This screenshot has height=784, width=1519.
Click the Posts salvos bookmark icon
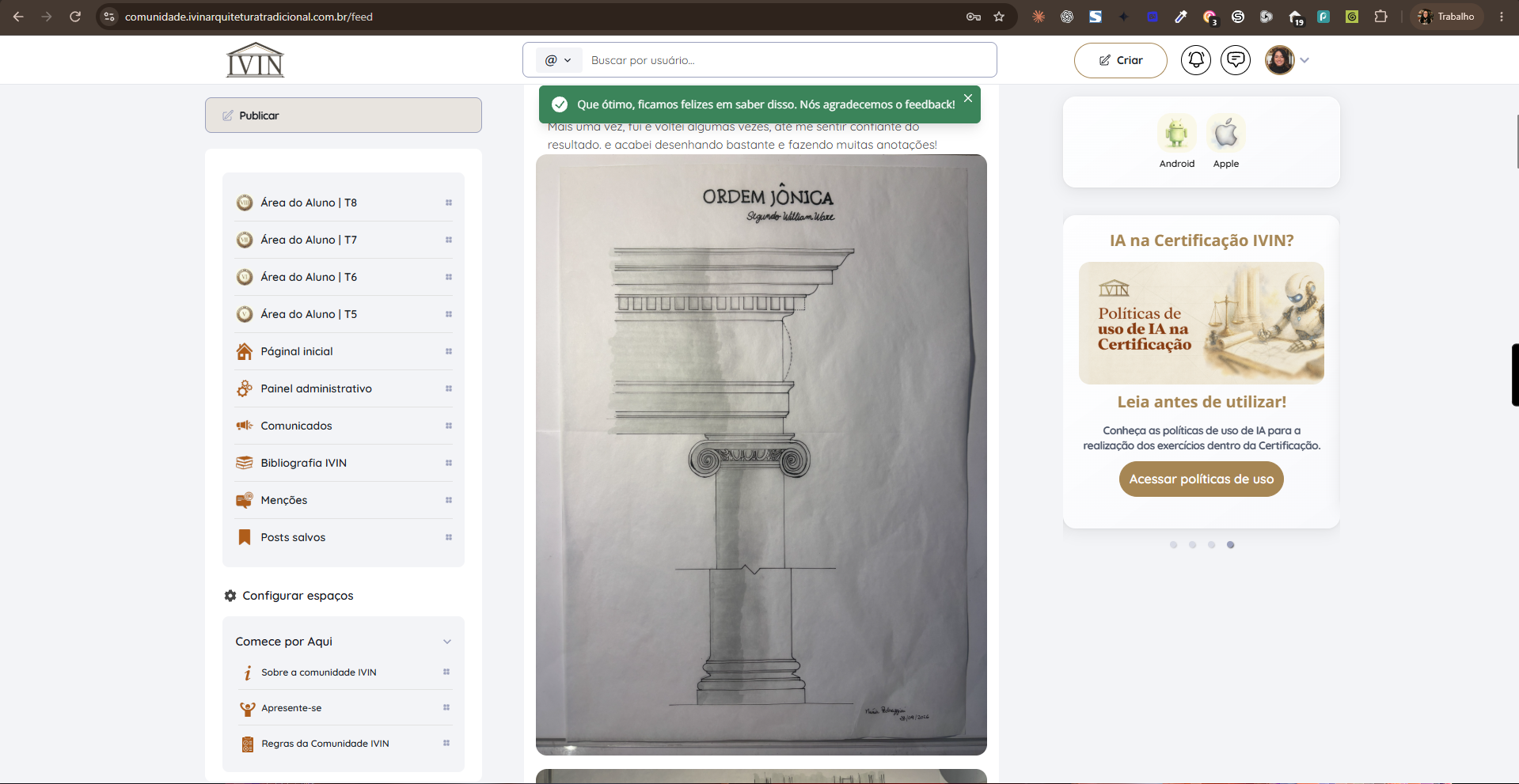245,537
